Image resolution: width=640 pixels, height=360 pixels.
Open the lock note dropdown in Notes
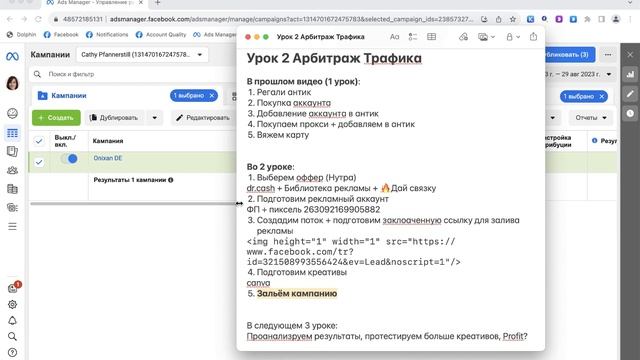point(513,37)
